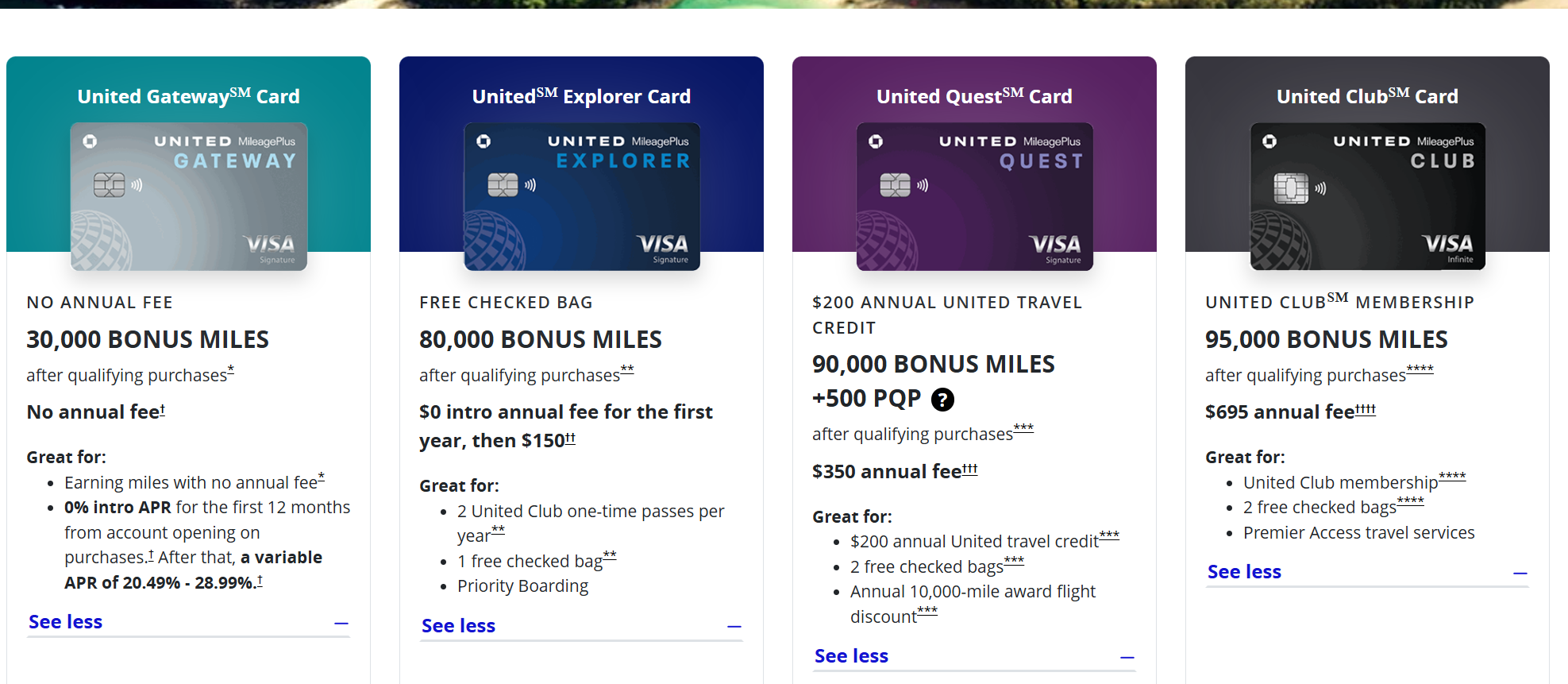Click minus icon beside Explorer See less
Screen dimensions: 1568x684
(734, 628)
